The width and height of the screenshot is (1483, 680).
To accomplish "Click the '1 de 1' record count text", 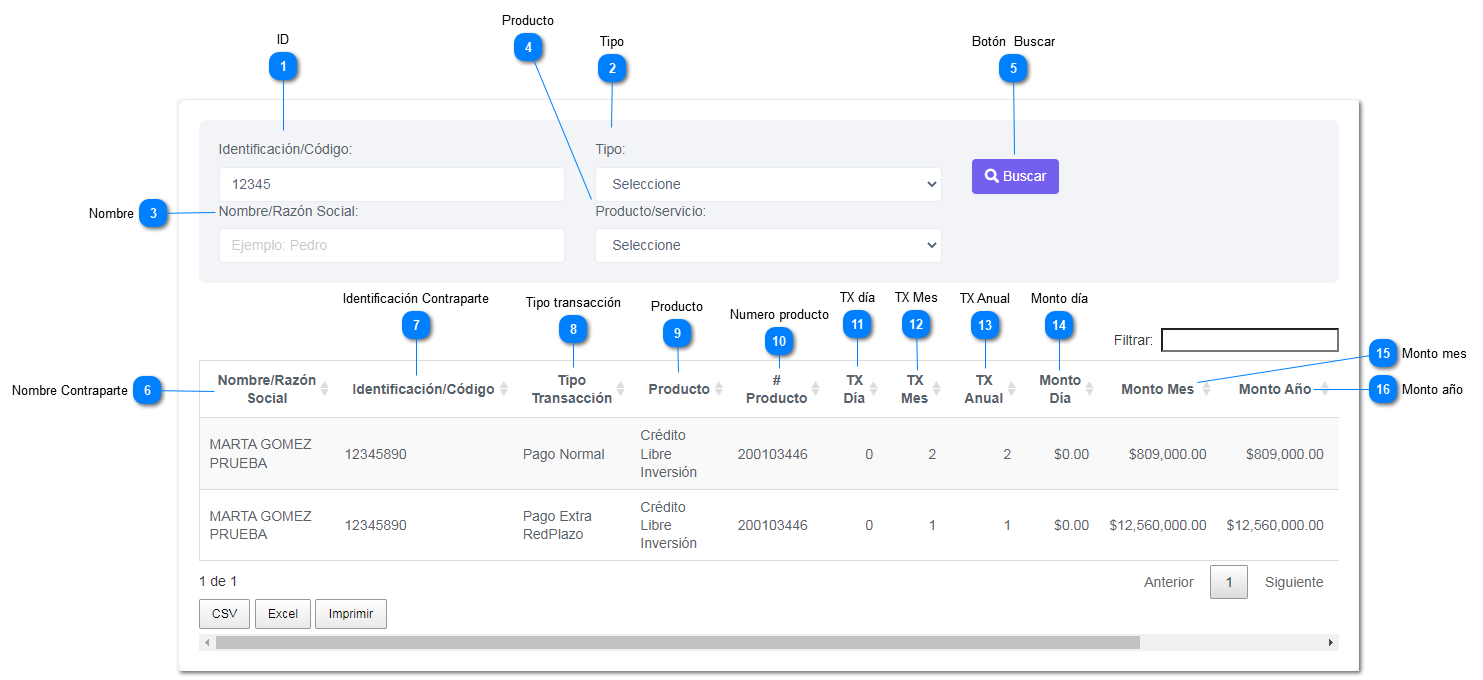I will pyautogui.click(x=218, y=581).
